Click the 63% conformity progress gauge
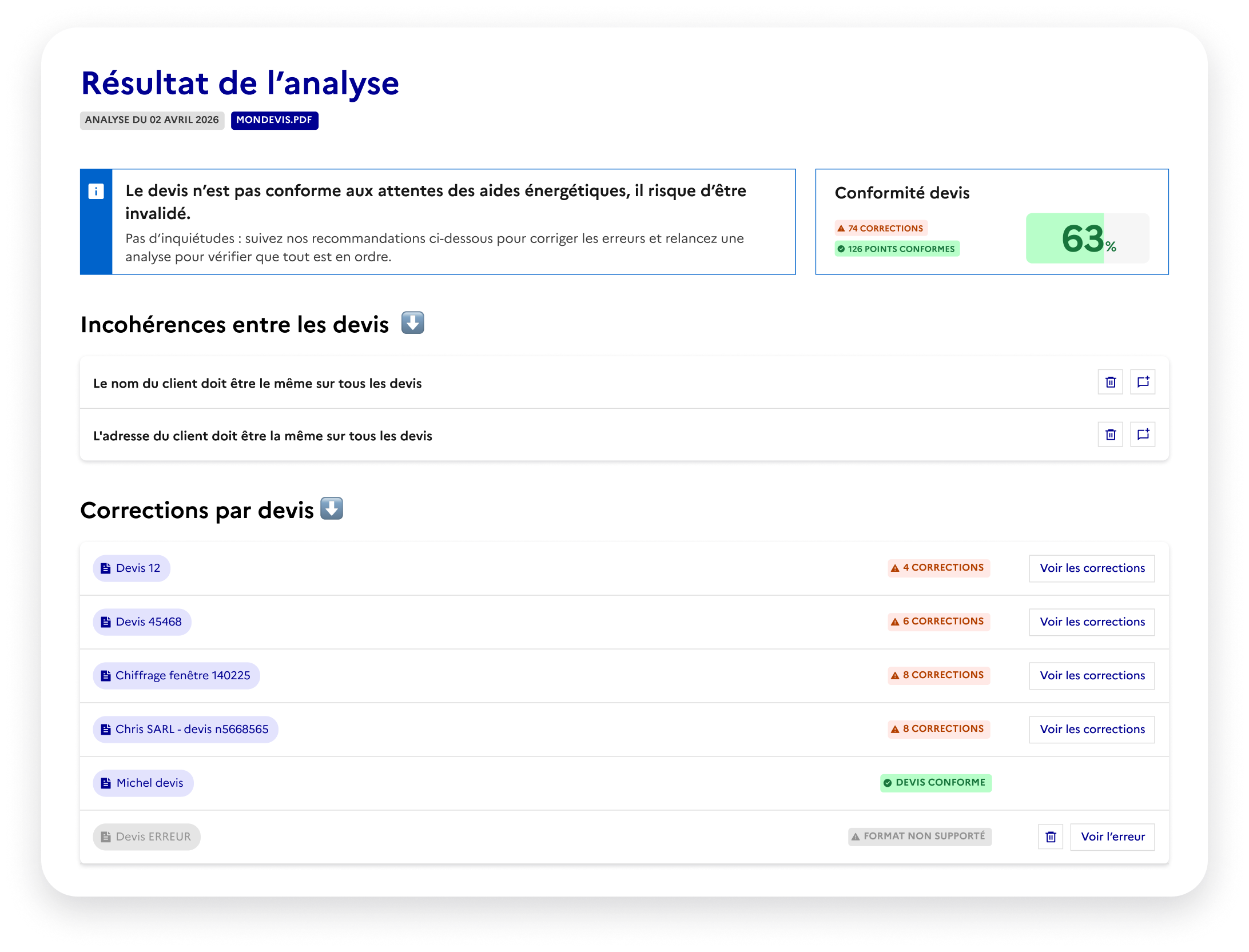This screenshot has height=952, width=1249. 1087,238
